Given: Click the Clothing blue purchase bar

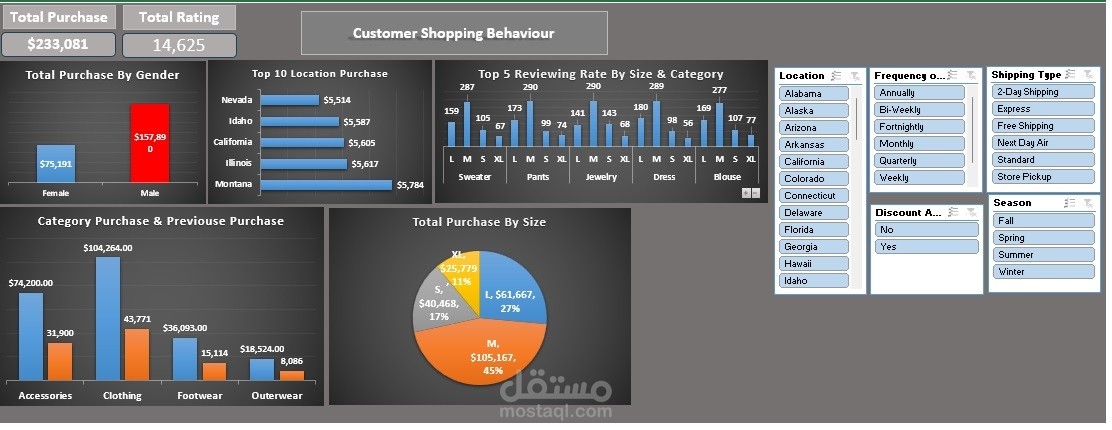Looking at the screenshot, I should (x=109, y=319).
